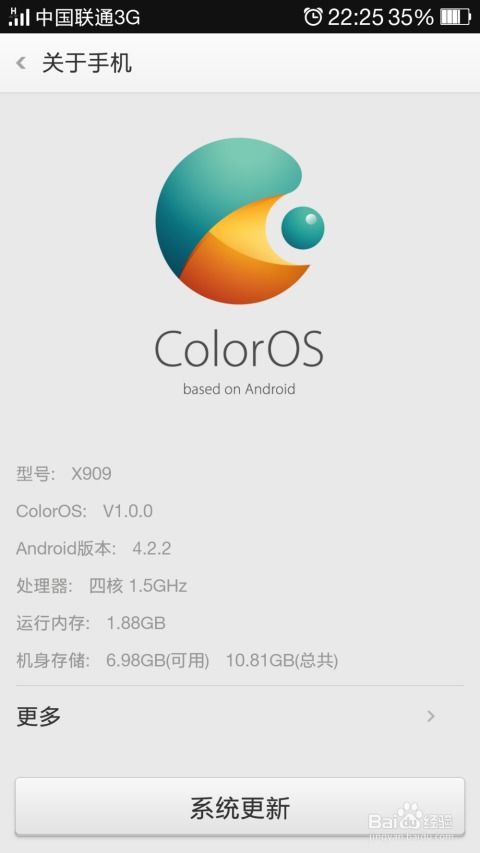
Task: Expand the 更多 chevron arrow
Action: [x=431, y=716]
